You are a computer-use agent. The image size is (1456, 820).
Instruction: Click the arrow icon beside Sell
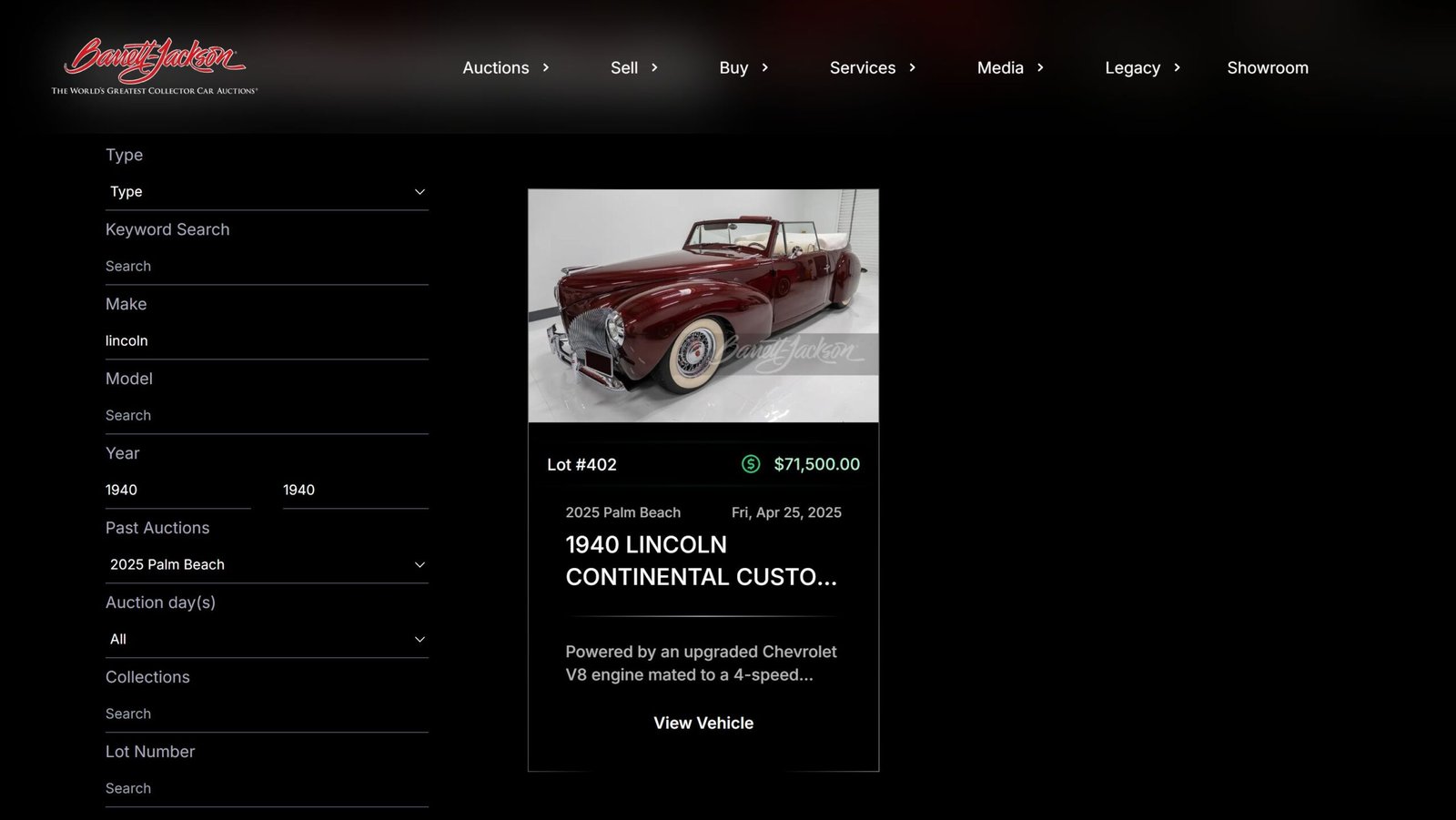pyautogui.click(x=654, y=67)
